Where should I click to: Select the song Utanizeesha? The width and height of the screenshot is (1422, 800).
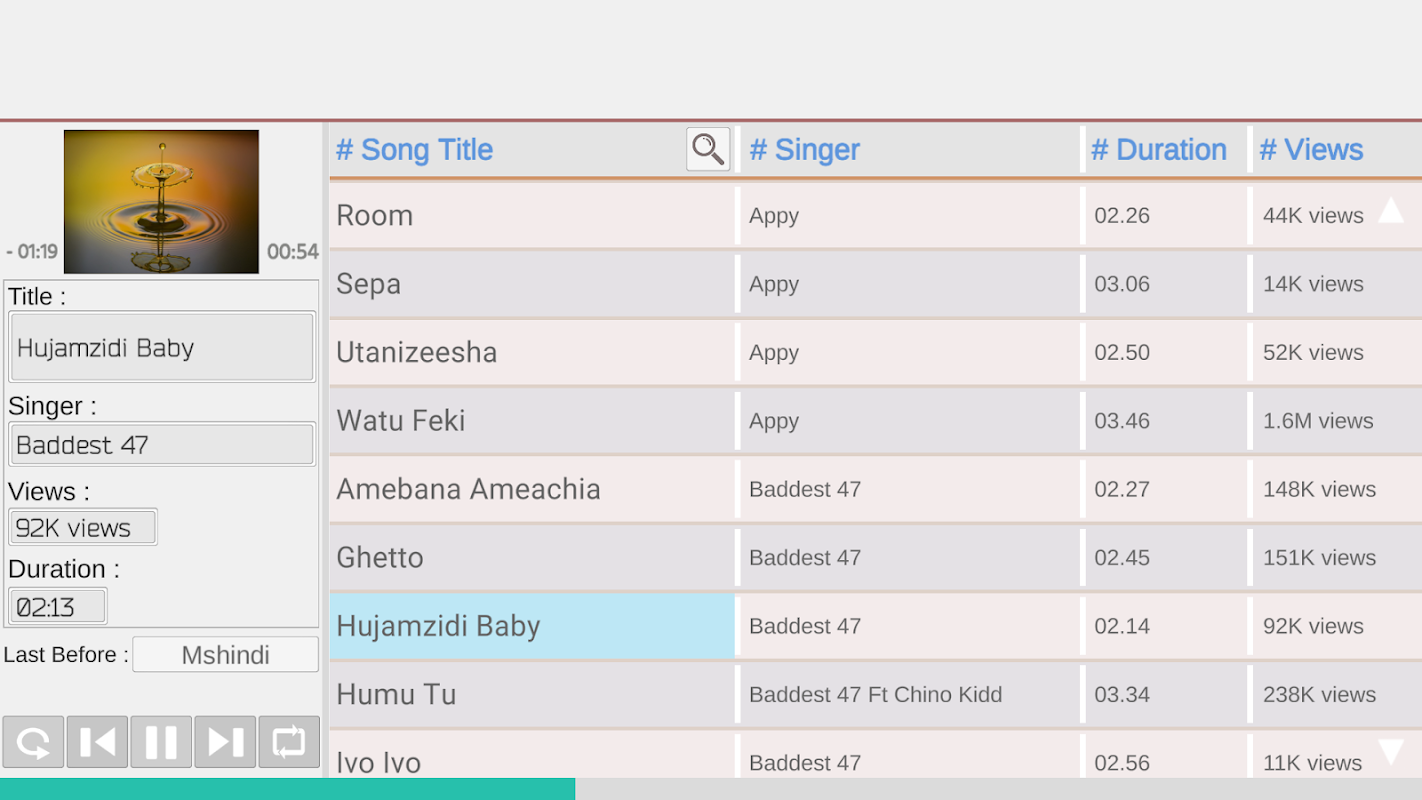pyautogui.click(x=416, y=352)
